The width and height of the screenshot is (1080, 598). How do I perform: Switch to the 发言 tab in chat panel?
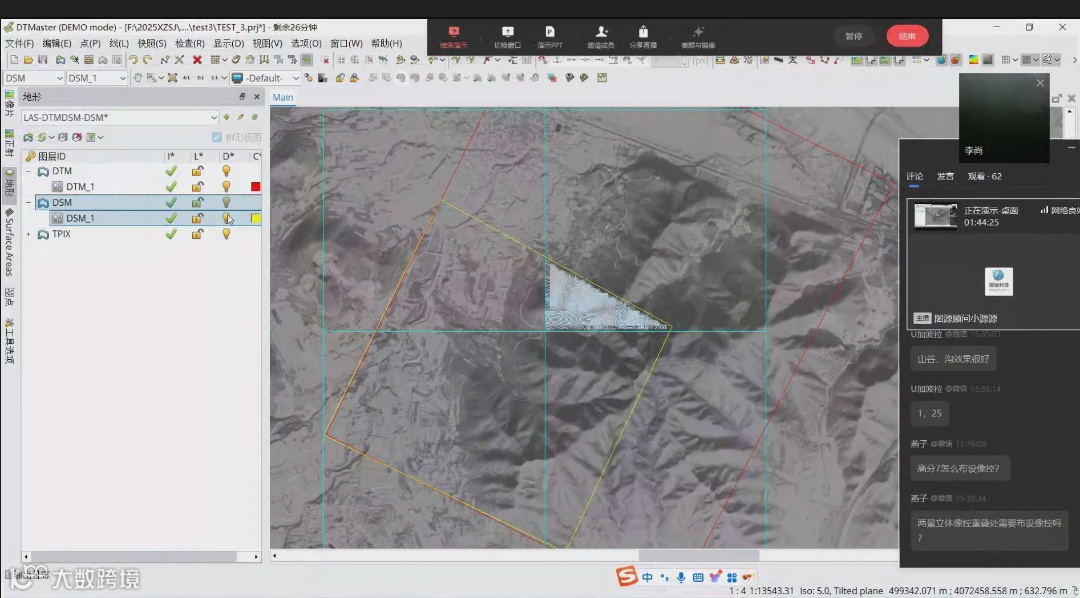click(x=945, y=176)
